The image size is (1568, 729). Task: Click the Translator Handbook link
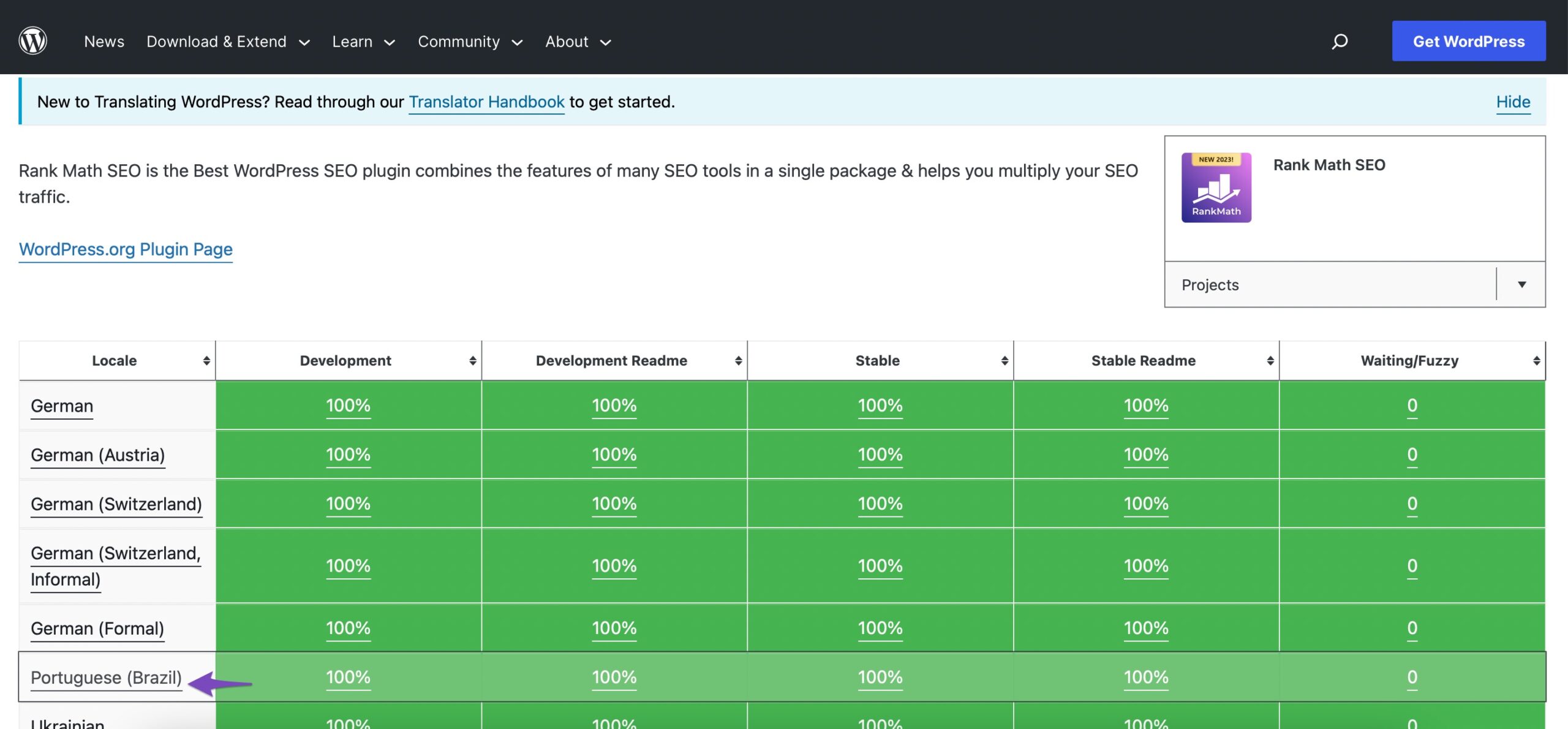click(x=486, y=100)
